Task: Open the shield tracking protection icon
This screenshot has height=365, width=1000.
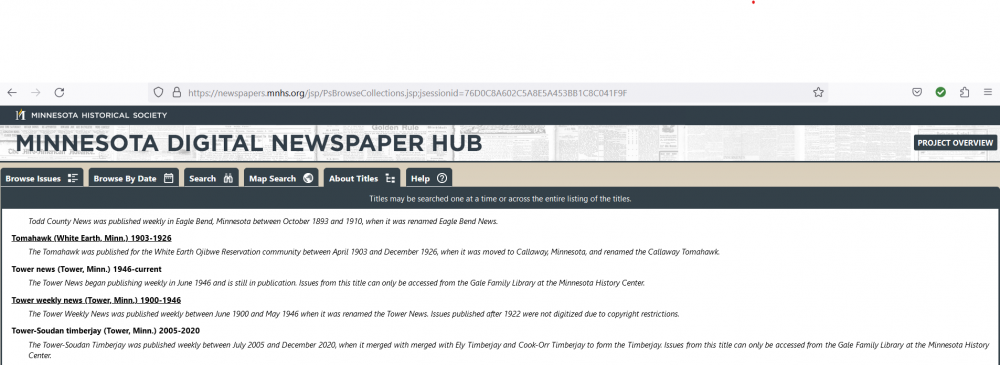Action: point(159,93)
